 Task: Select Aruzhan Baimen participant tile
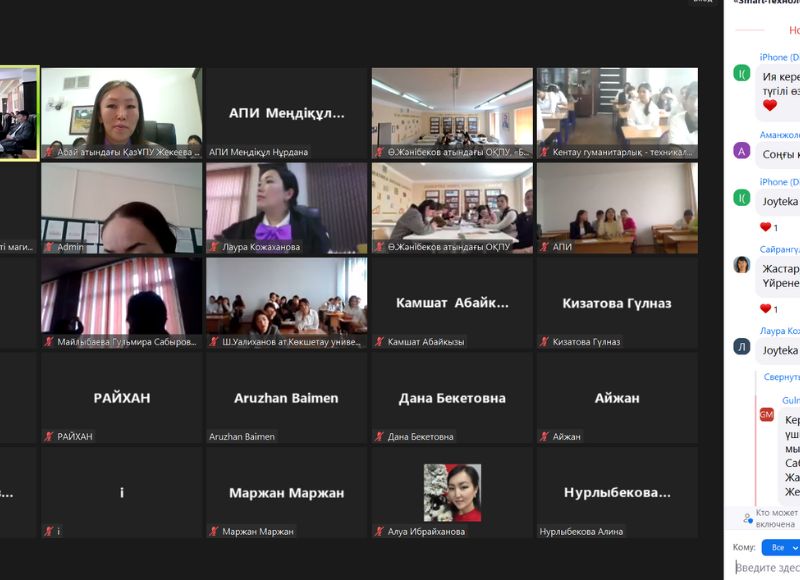[286, 398]
